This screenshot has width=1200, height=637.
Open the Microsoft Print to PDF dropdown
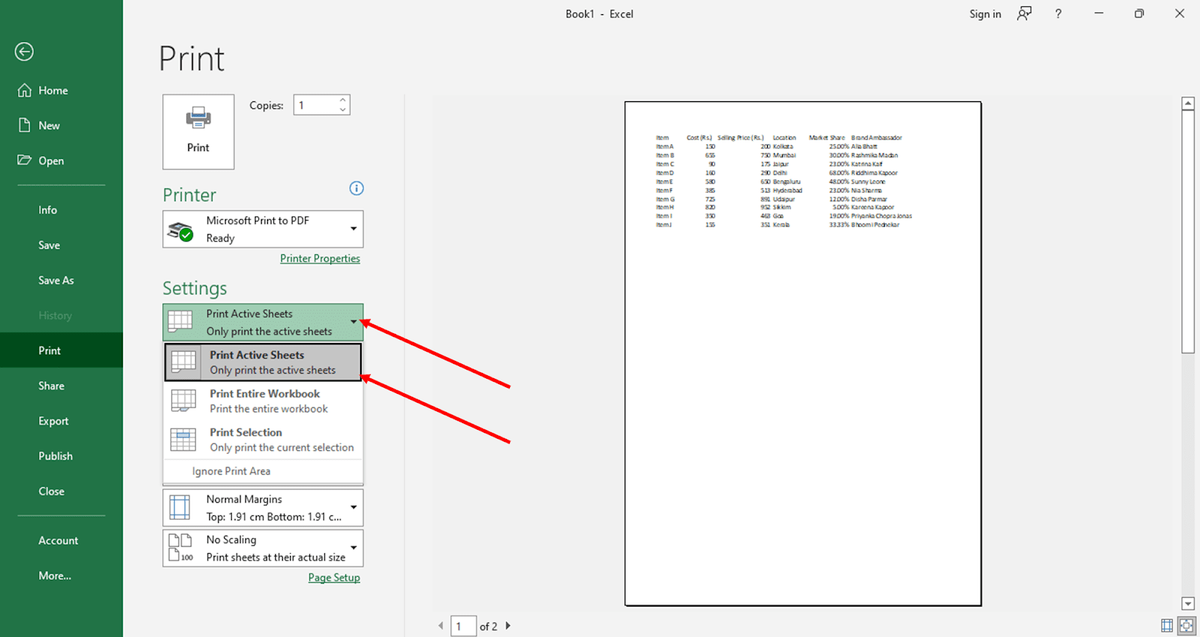(x=263, y=229)
